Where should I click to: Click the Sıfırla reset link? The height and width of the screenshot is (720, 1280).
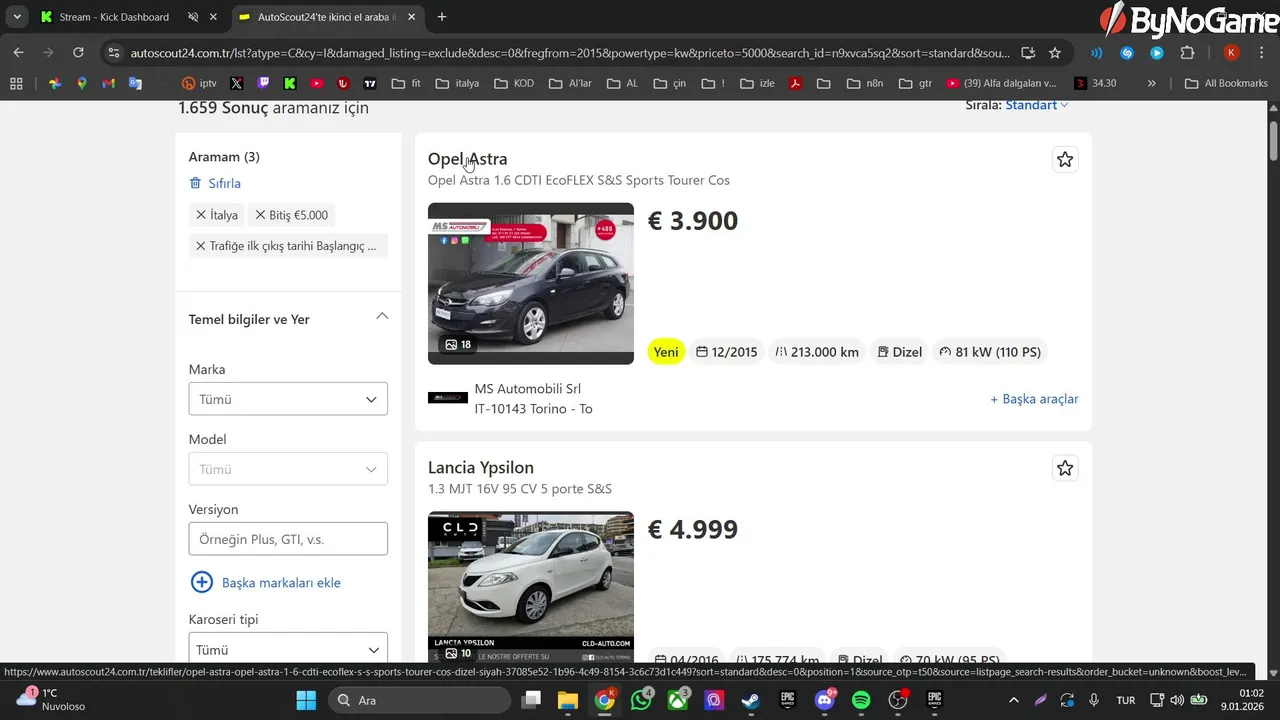point(224,183)
